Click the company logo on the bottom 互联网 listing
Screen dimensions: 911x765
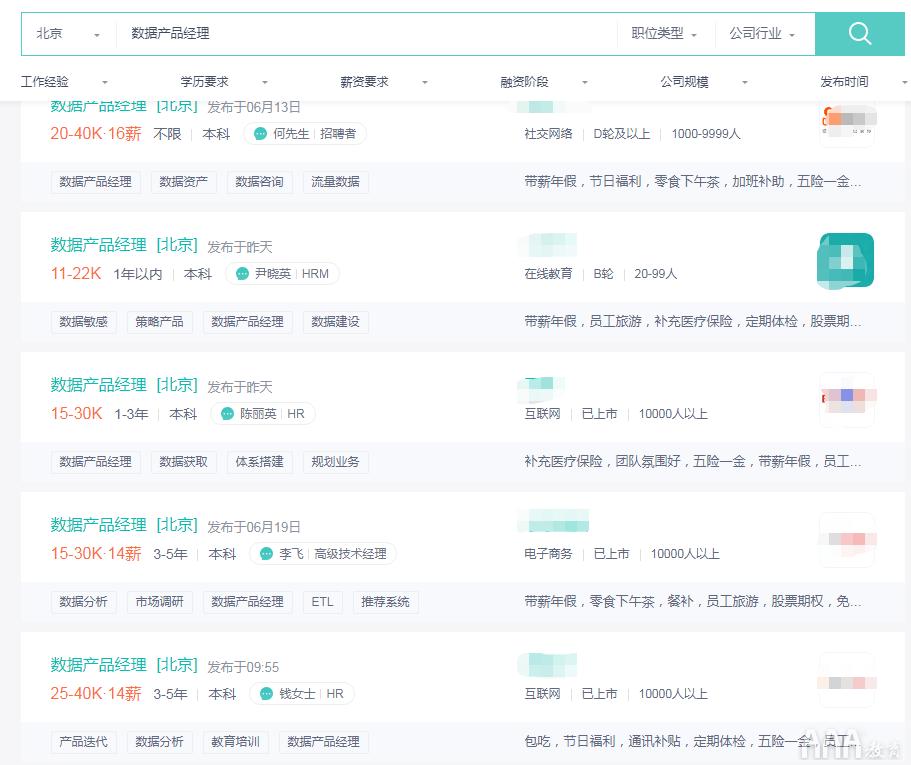pyautogui.click(x=845, y=680)
